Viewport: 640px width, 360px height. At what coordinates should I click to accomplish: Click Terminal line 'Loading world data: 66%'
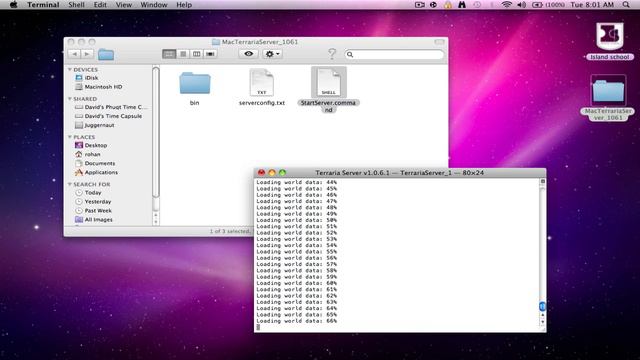click(297, 321)
